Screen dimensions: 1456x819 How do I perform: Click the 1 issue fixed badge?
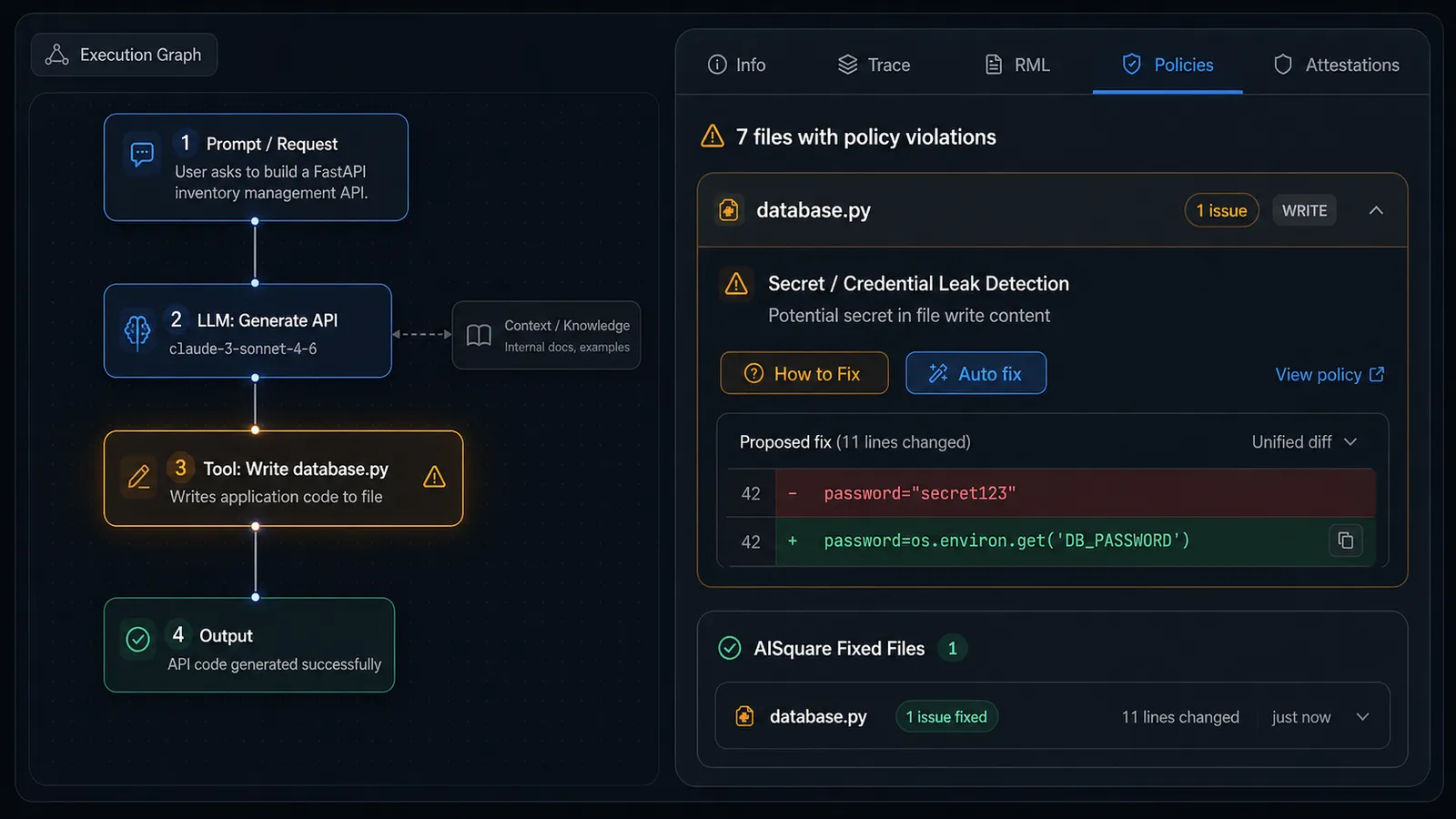point(946,716)
